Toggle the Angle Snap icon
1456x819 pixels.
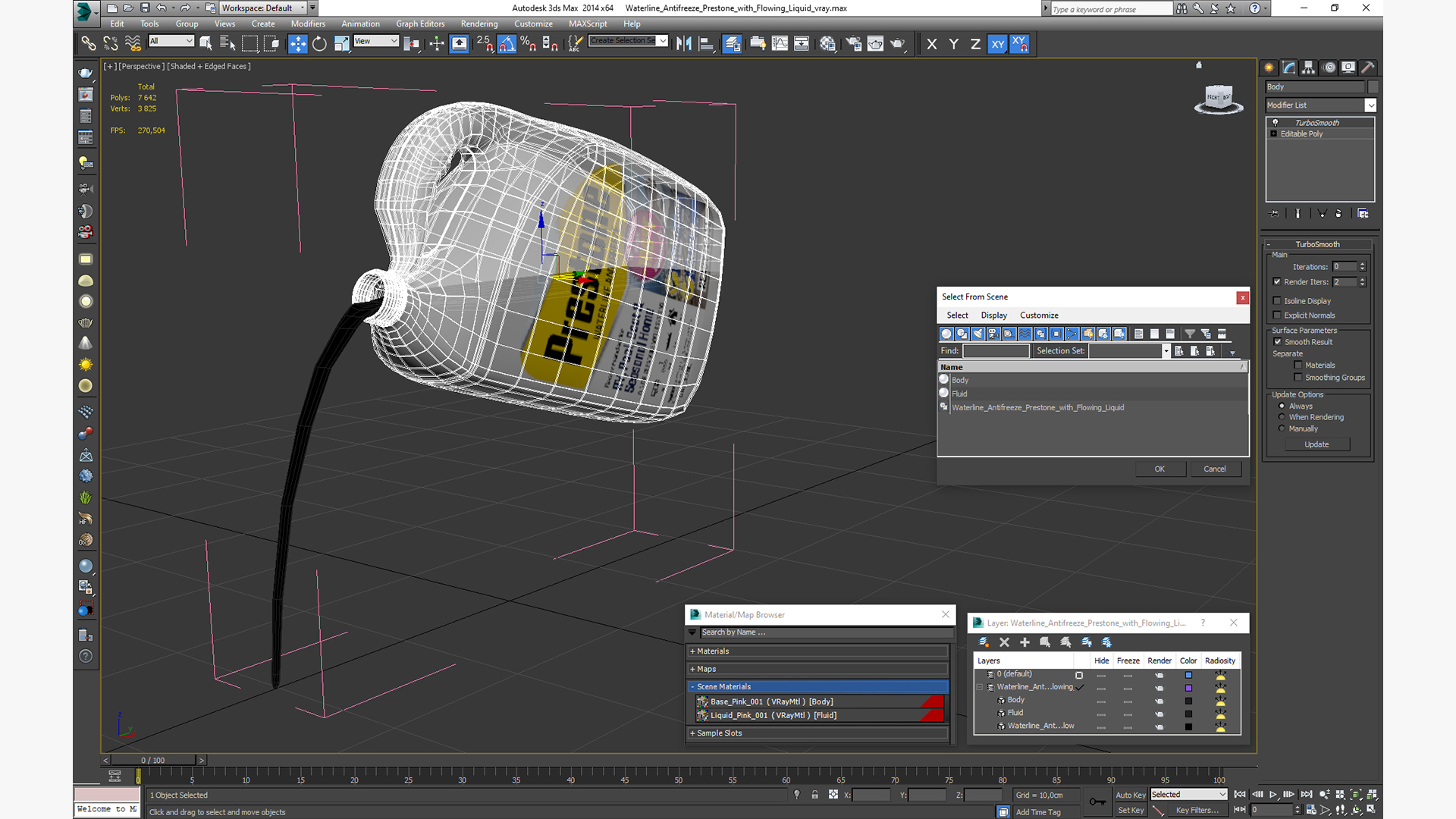coord(507,43)
